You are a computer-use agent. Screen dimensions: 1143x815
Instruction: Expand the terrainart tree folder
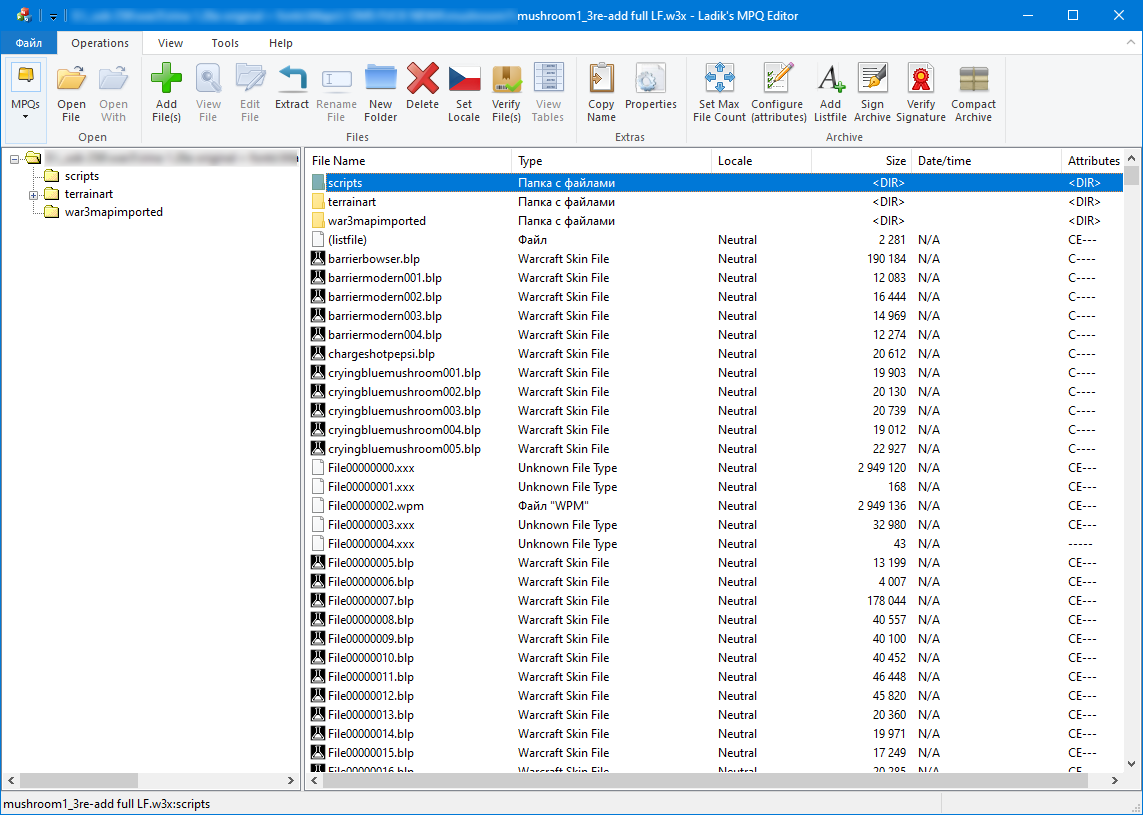33,195
